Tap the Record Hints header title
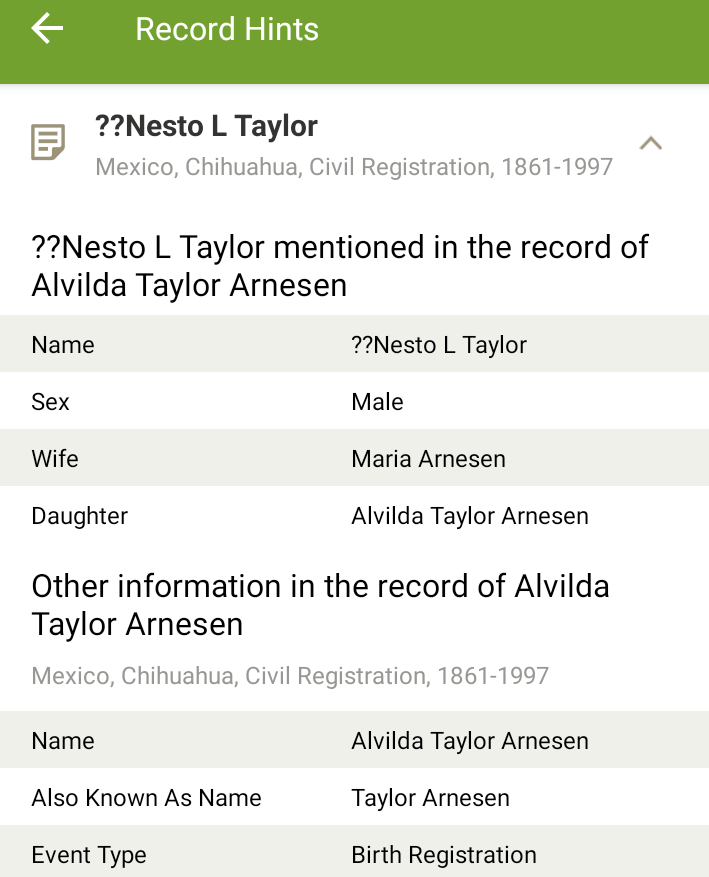This screenshot has width=709, height=877. pyautogui.click(x=227, y=29)
